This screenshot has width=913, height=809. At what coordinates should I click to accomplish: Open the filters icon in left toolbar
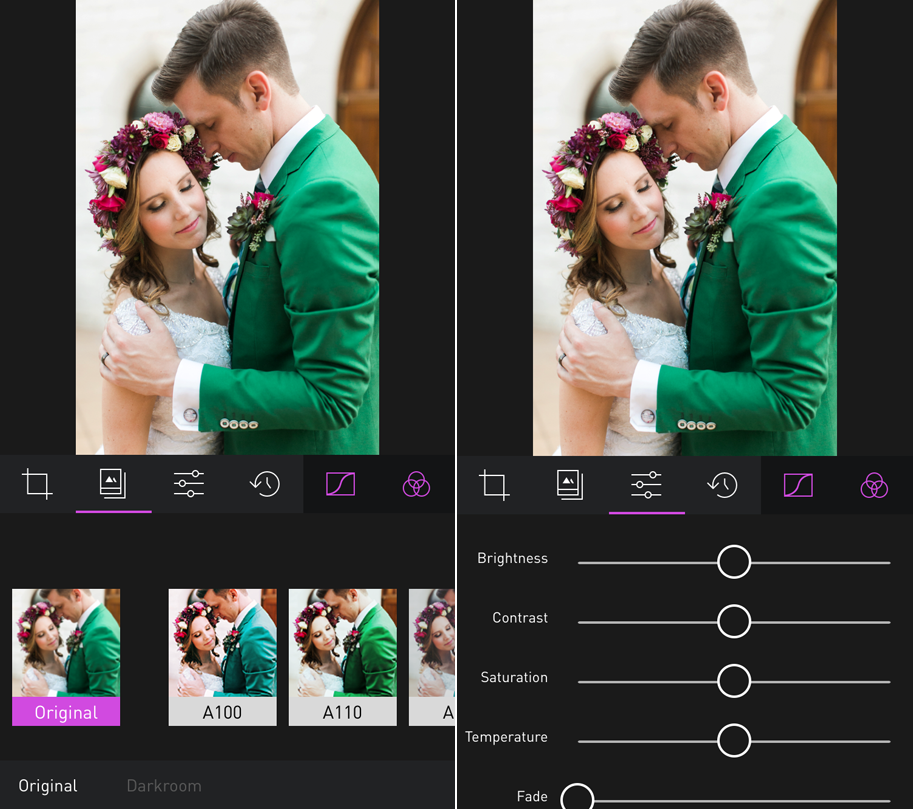pos(113,485)
